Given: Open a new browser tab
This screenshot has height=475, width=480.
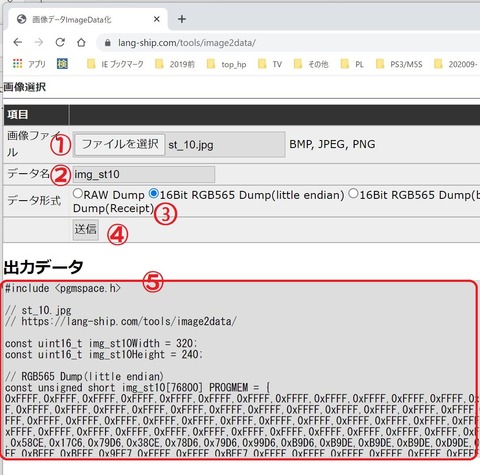Looking at the screenshot, I should point(182,19).
